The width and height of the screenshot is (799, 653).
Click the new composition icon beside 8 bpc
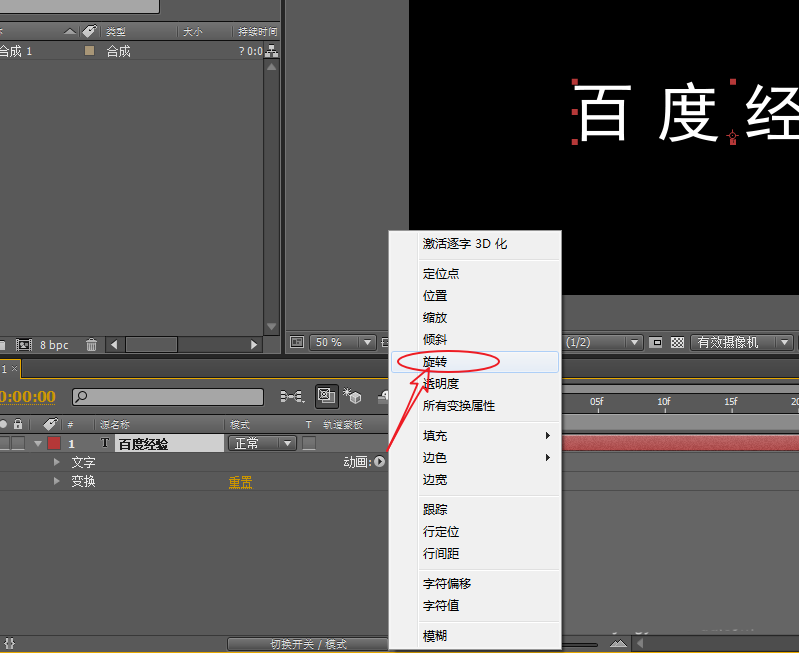click(23, 345)
